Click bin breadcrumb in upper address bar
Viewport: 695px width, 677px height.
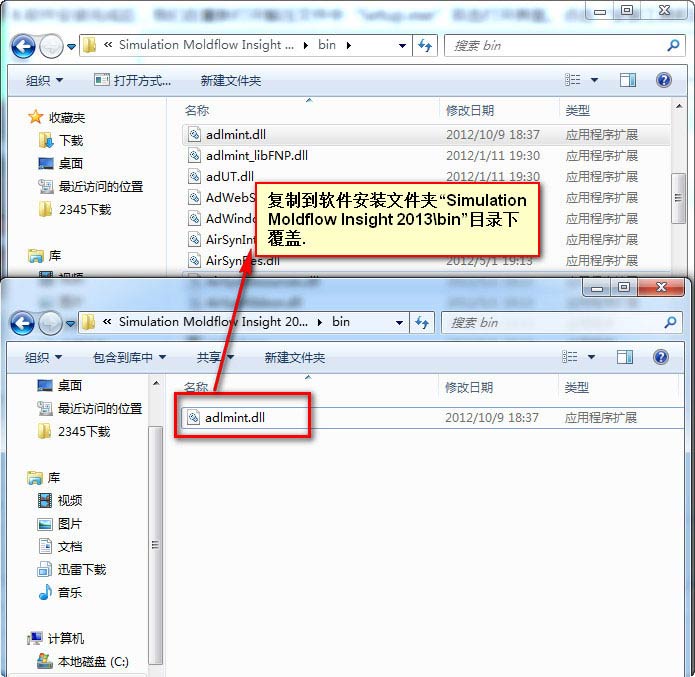click(x=327, y=45)
